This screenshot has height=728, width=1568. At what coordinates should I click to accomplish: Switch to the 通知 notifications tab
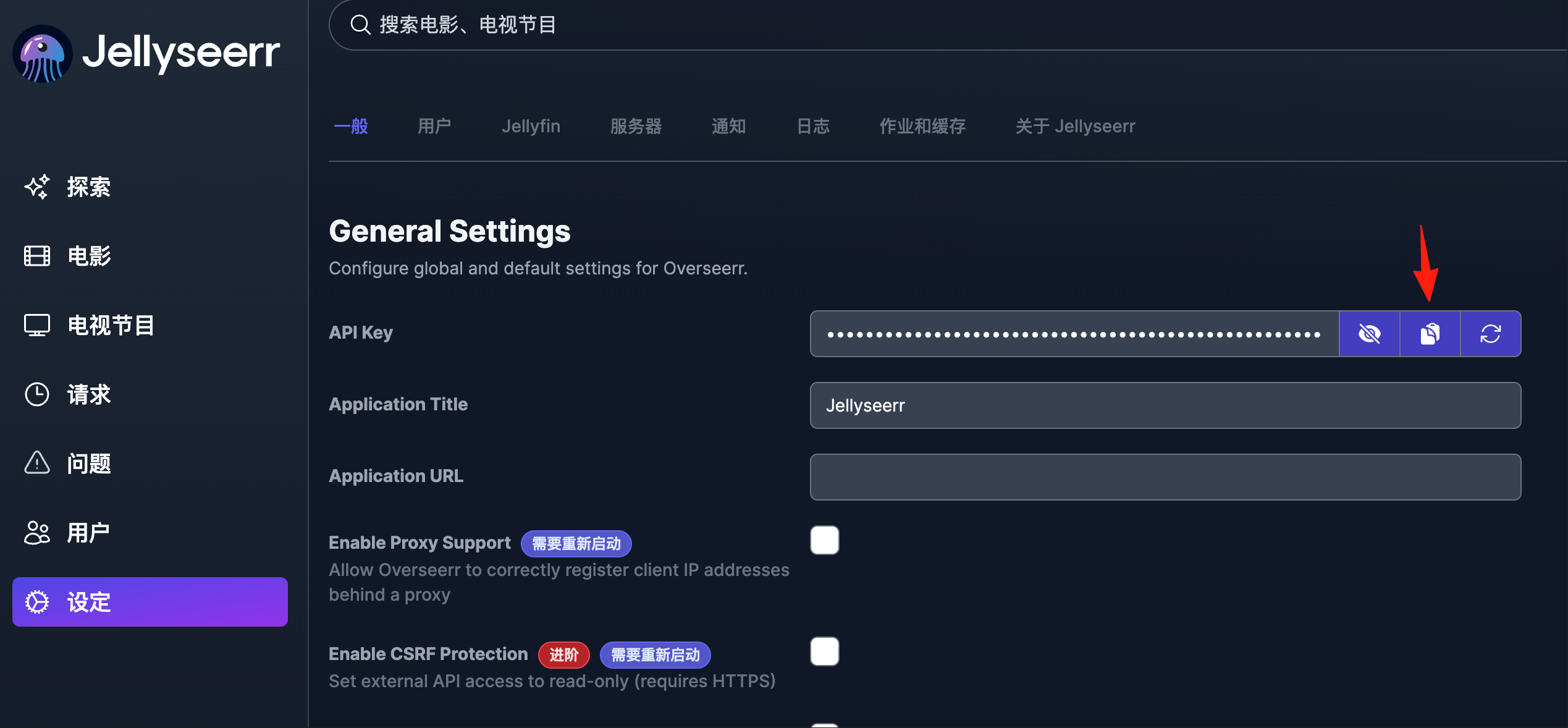coord(729,126)
